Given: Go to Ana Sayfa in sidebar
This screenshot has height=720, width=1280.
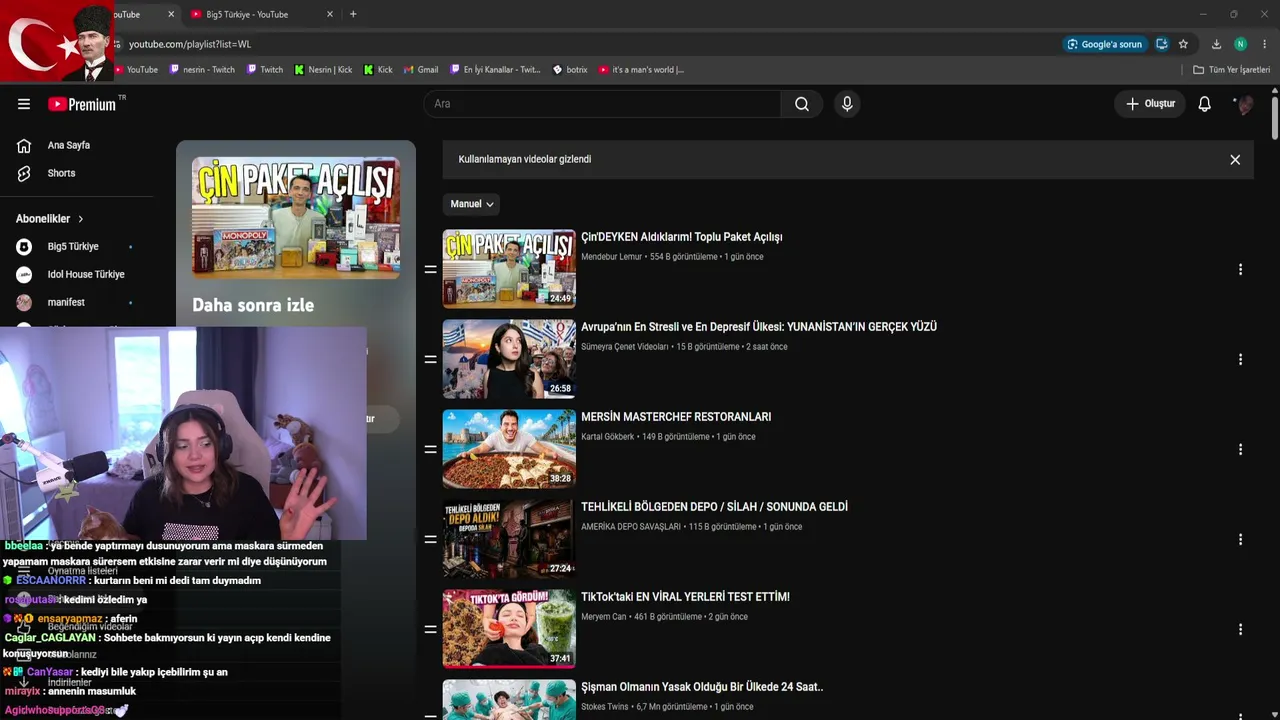Looking at the screenshot, I should (68, 145).
